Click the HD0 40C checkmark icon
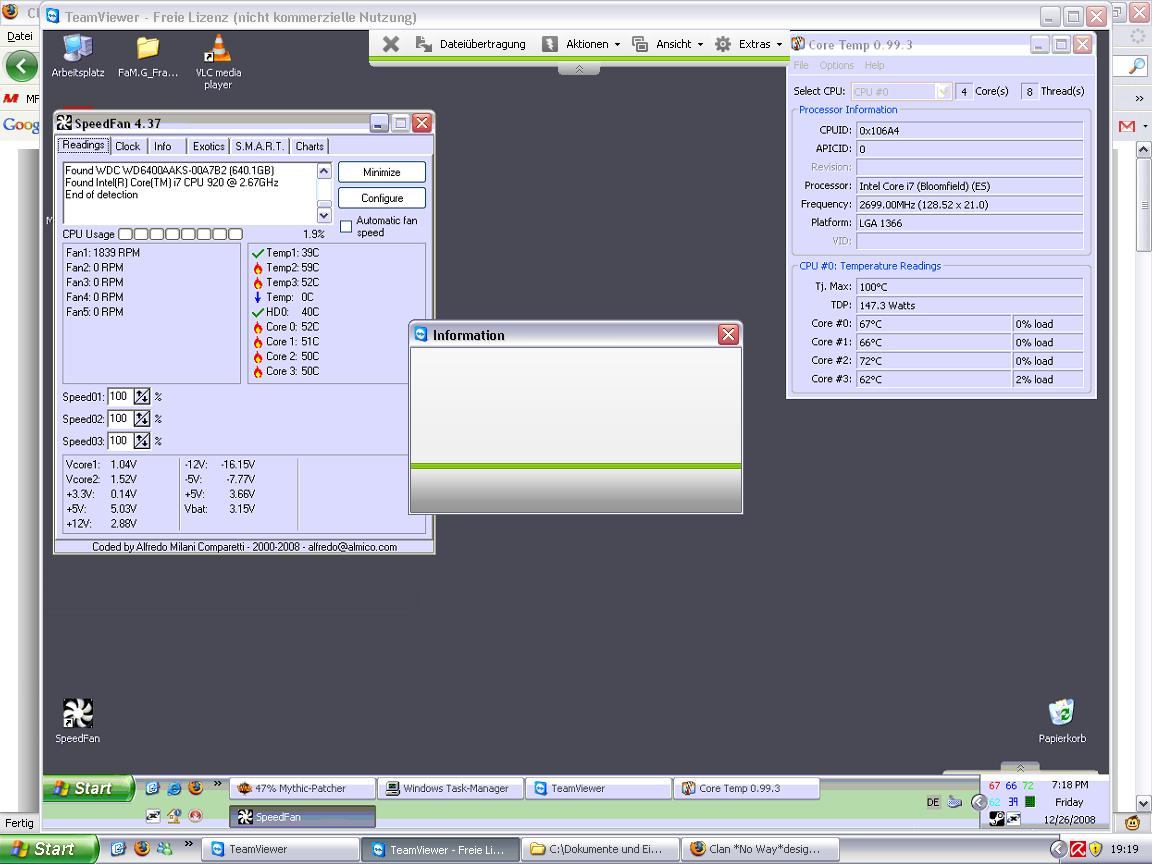This screenshot has width=1152, height=864. (258, 312)
